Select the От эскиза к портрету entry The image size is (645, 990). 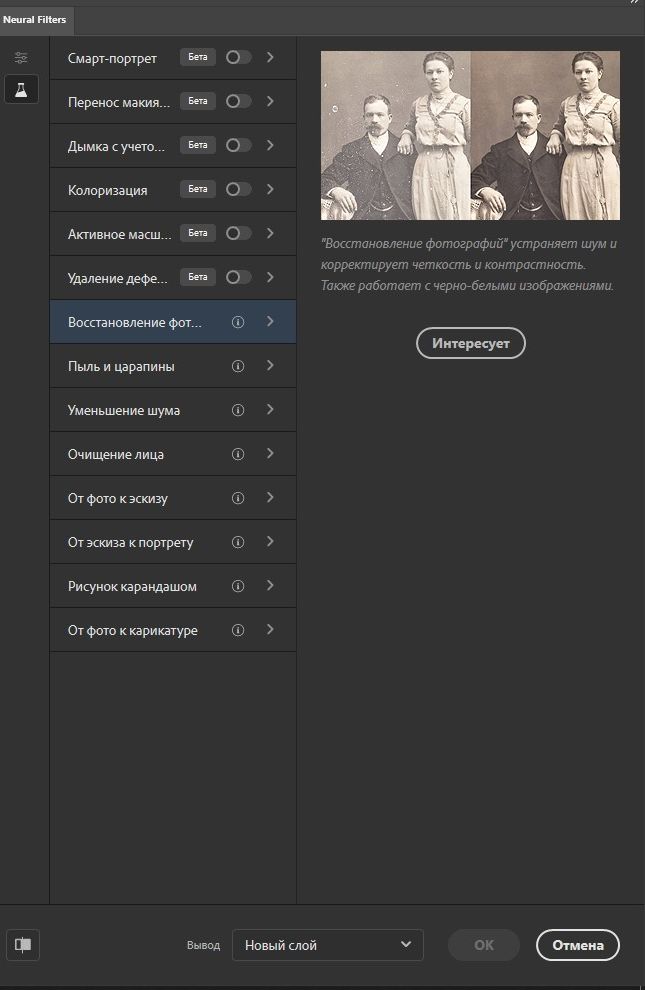173,542
